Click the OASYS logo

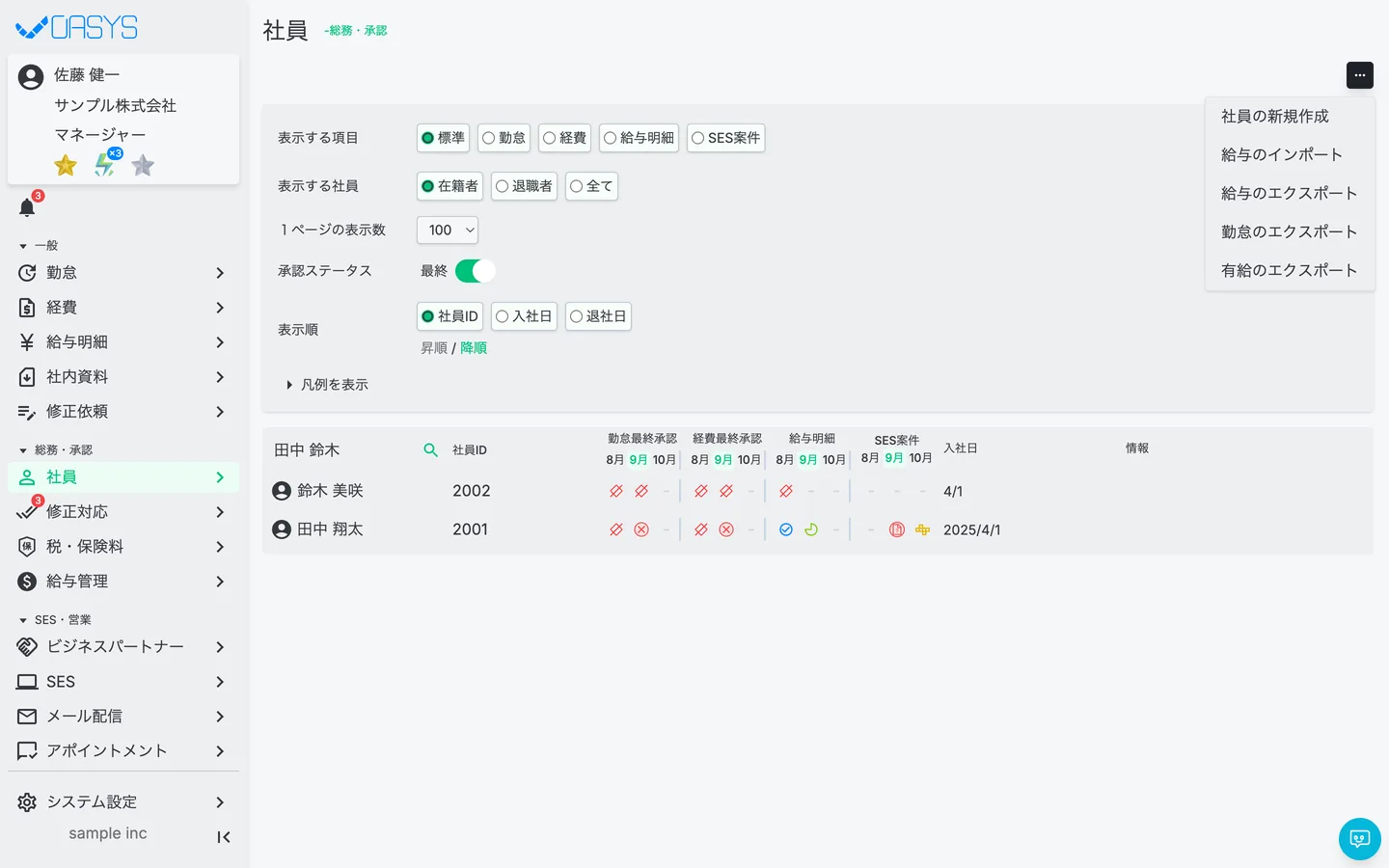click(x=77, y=28)
